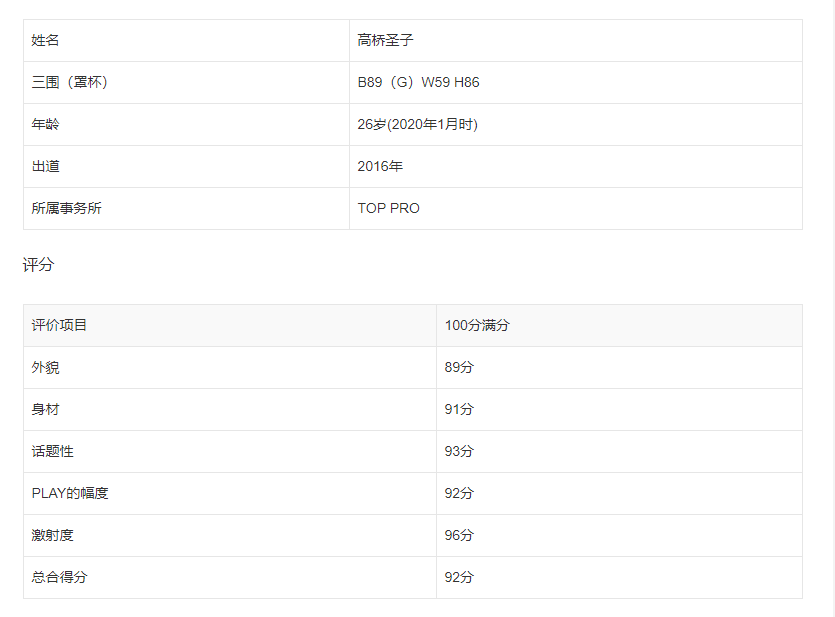Select the 外貌 row label
Viewport: 835px width, 617px height.
coord(46,368)
